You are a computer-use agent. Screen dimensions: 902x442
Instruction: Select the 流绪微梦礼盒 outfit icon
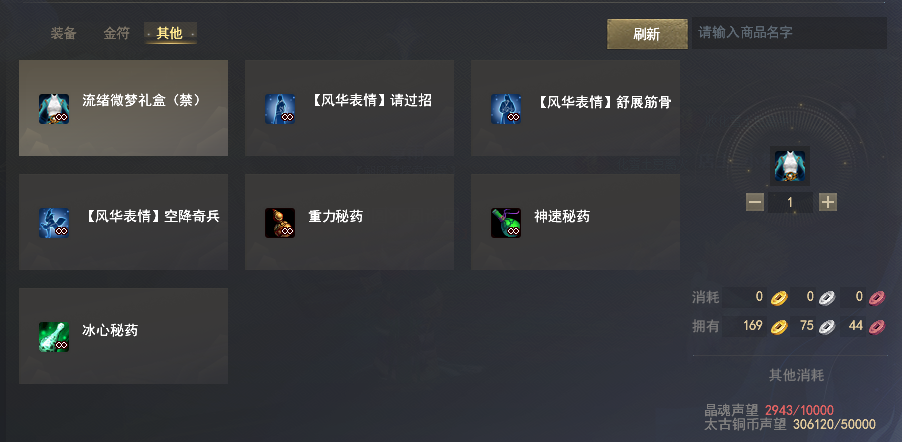pyautogui.click(x=54, y=109)
